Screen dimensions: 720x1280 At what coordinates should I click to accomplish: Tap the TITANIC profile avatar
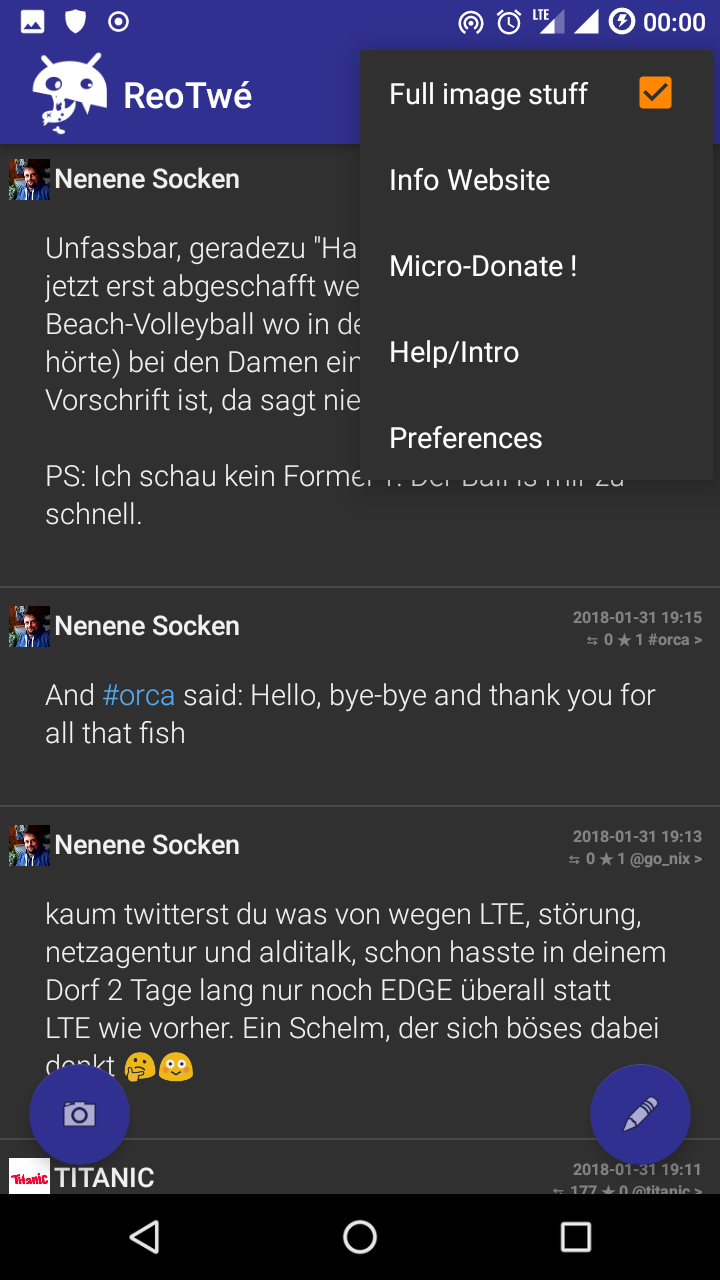click(x=29, y=1176)
